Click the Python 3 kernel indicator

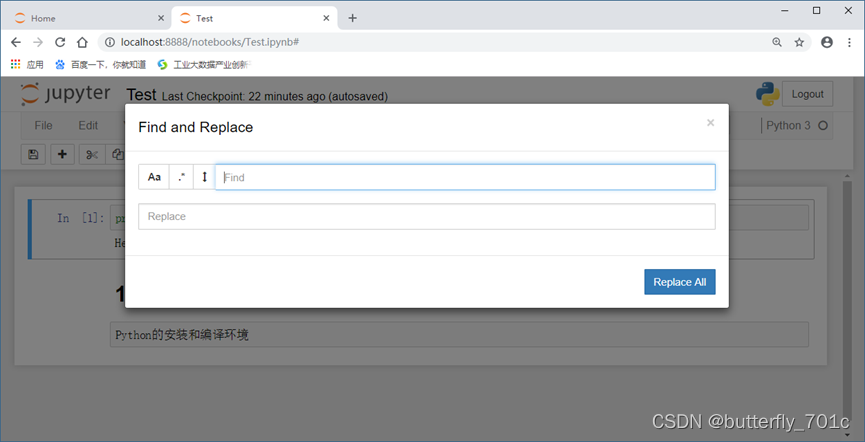[x=788, y=125]
